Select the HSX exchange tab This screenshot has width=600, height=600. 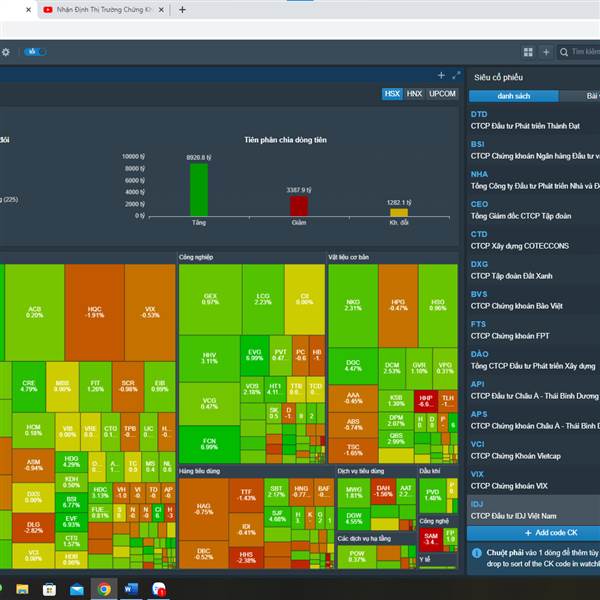tap(392, 94)
